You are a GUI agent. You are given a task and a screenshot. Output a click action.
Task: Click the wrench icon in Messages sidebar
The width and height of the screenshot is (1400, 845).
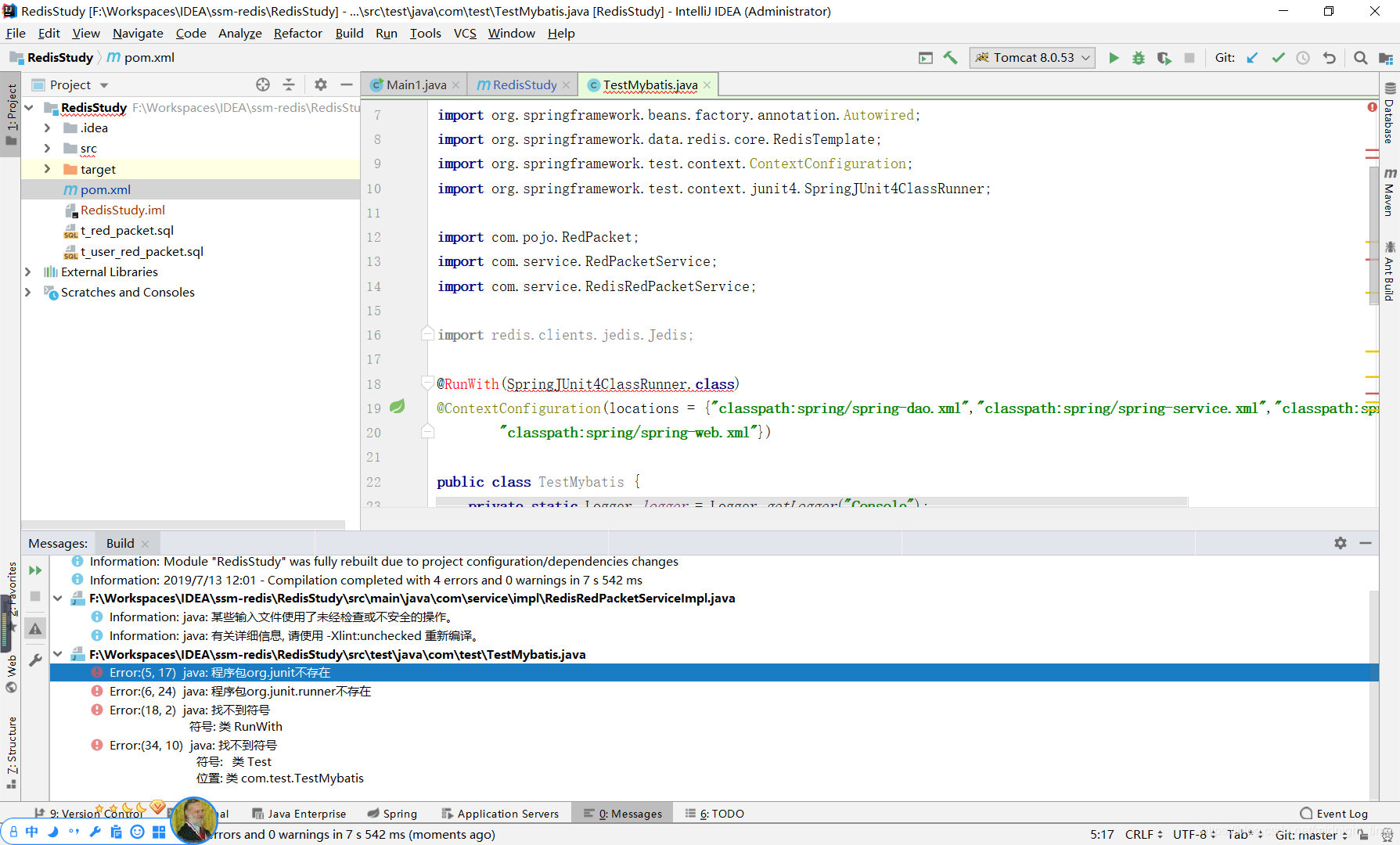pos(35,660)
